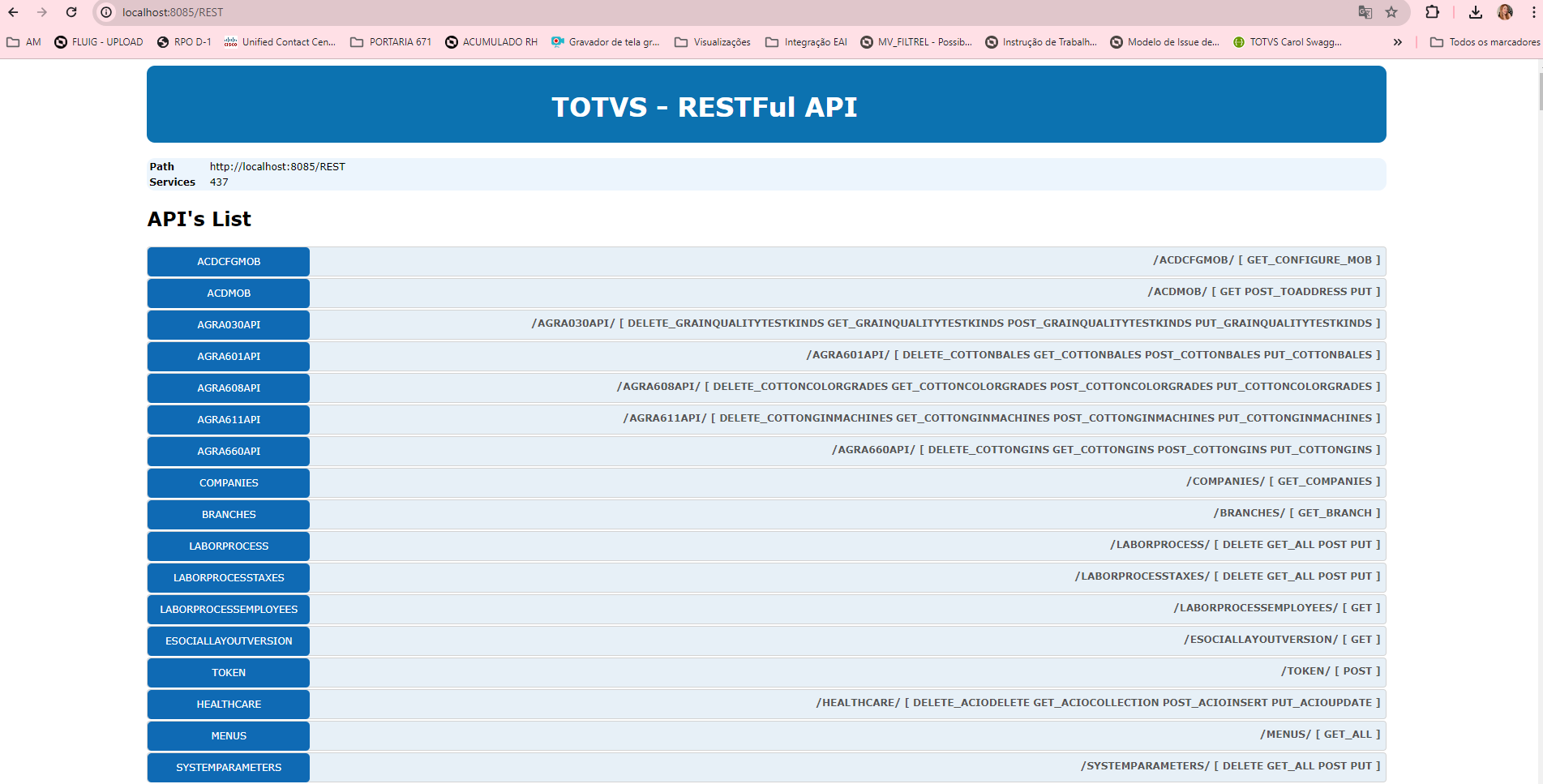Open the AGRA030API service button
Image resolution: width=1543 pixels, height=784 pixels.
pos(229,325)
